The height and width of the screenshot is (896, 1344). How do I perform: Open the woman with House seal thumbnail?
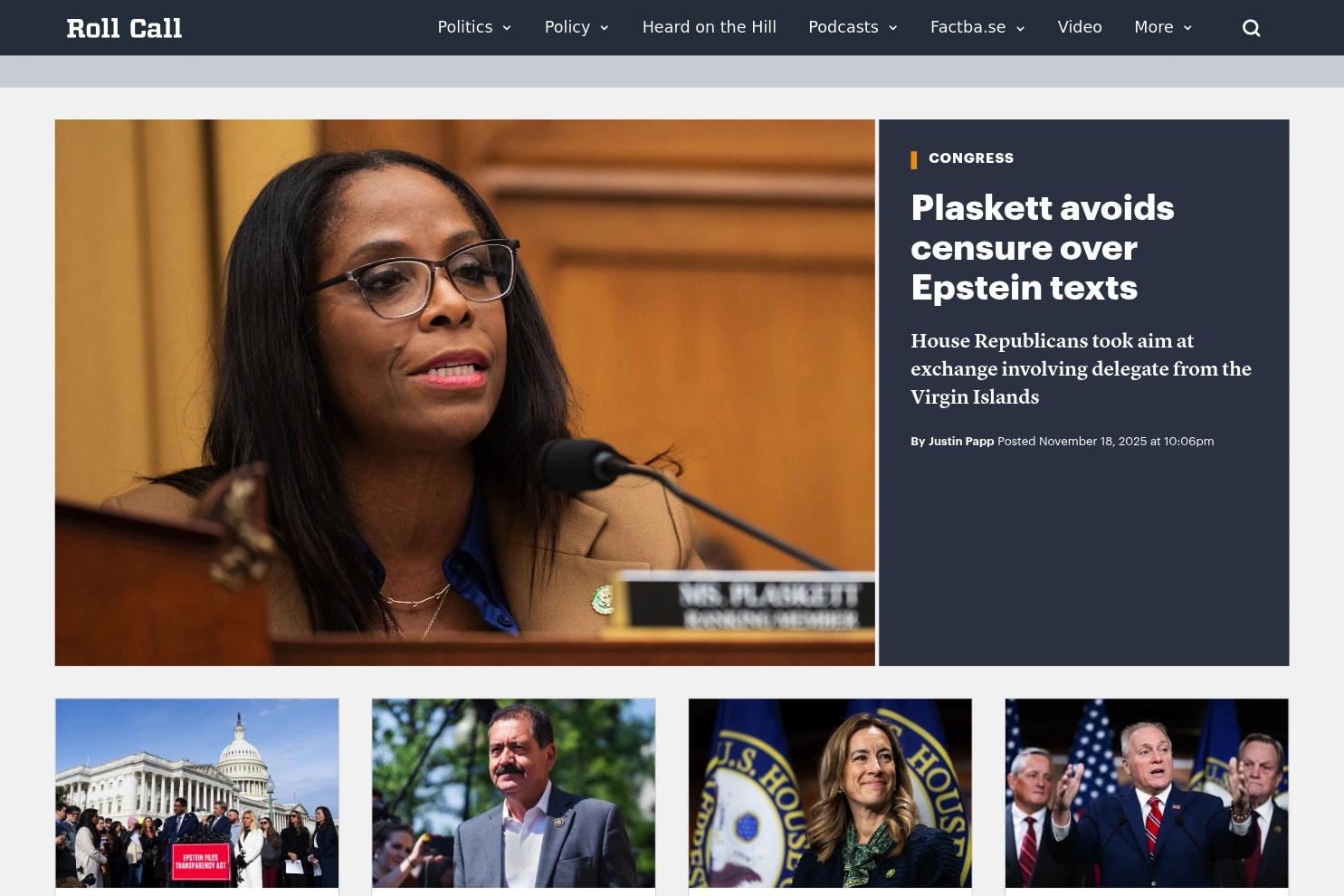click(830, 793)
